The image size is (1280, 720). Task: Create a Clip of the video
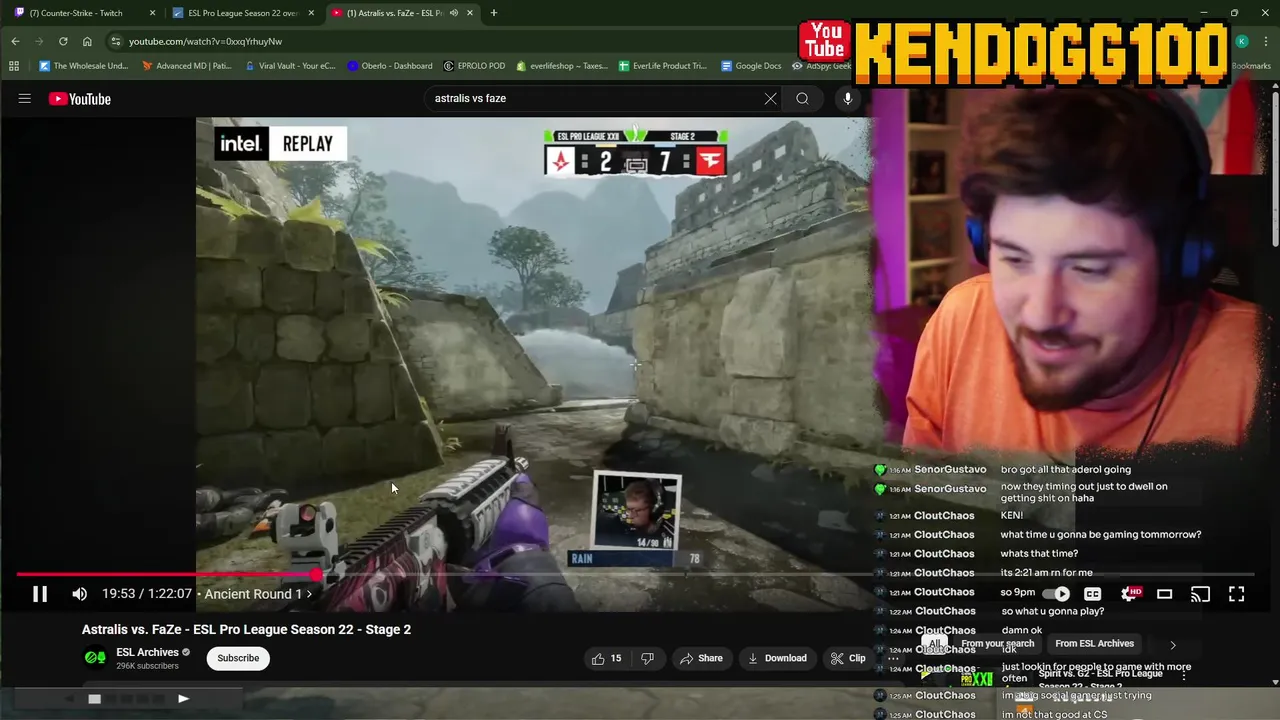[x=848, y=658]
